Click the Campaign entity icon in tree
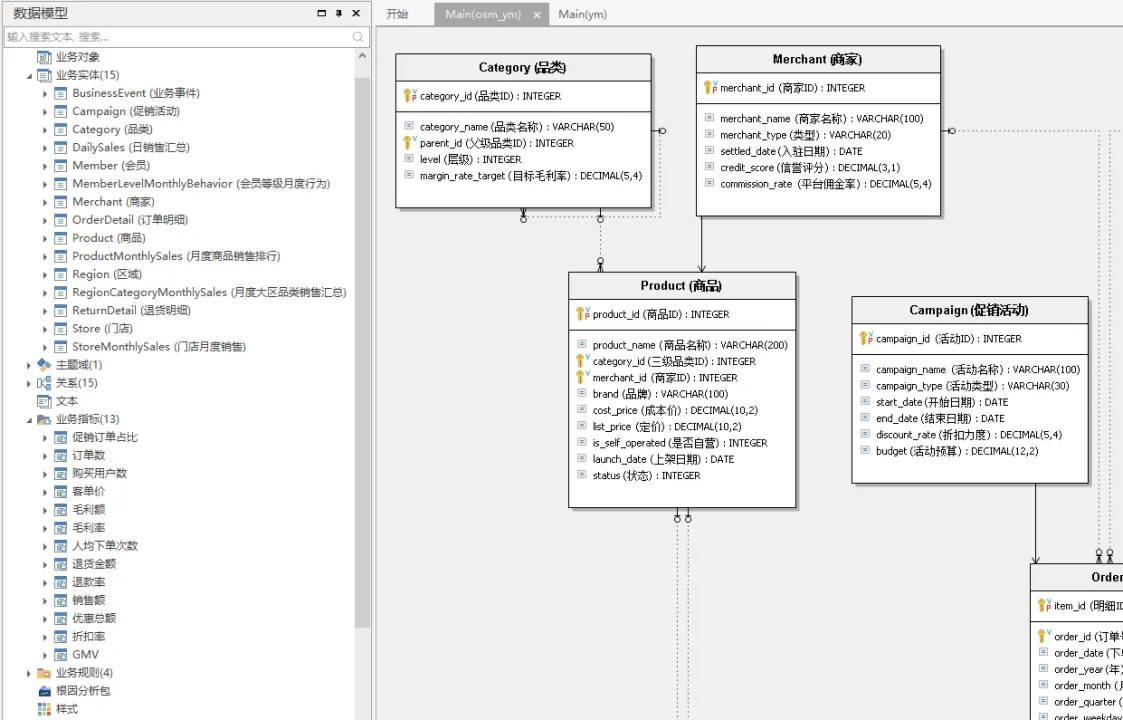This screenshot has height=720, width=1123. (61, 111)
